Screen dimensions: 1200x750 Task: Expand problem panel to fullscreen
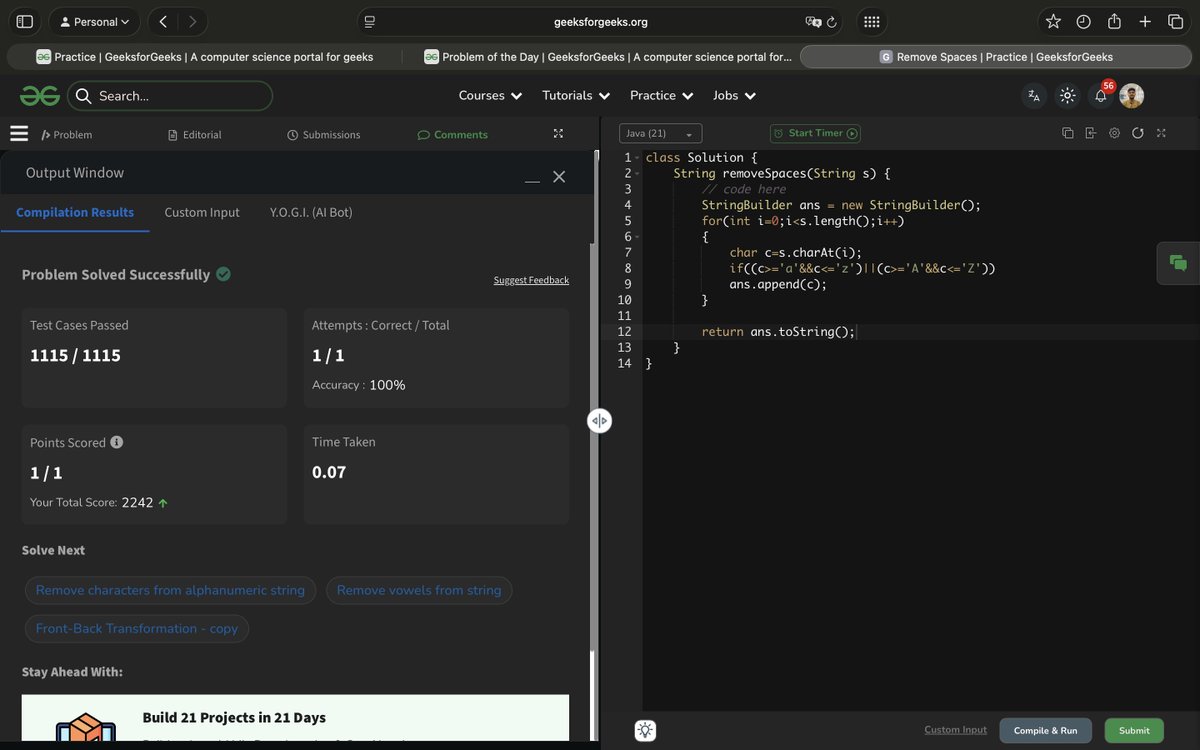click(558, 133)
